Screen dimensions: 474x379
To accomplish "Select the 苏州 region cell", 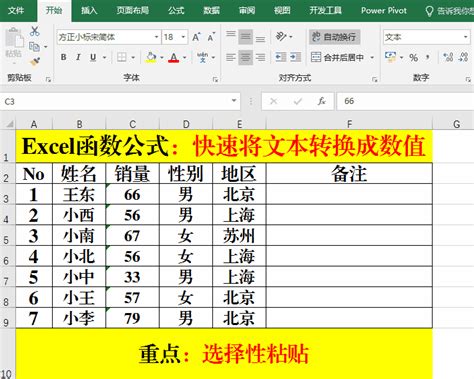I will click(x=239, y=236).
